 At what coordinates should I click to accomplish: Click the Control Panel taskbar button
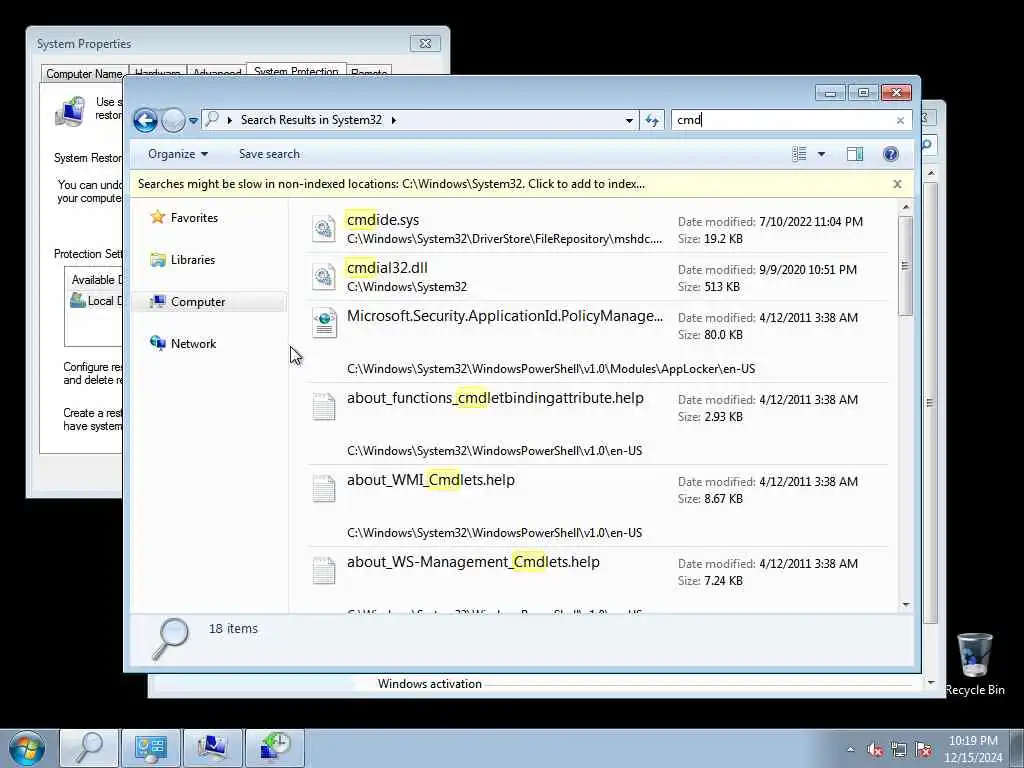coord(151,748)
